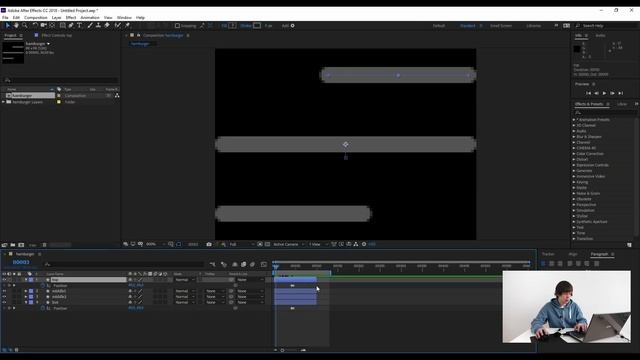The image size is (640, 360).
Task: Open the viewer Resolution Full dropdown
Action: [x=241, y=244]
